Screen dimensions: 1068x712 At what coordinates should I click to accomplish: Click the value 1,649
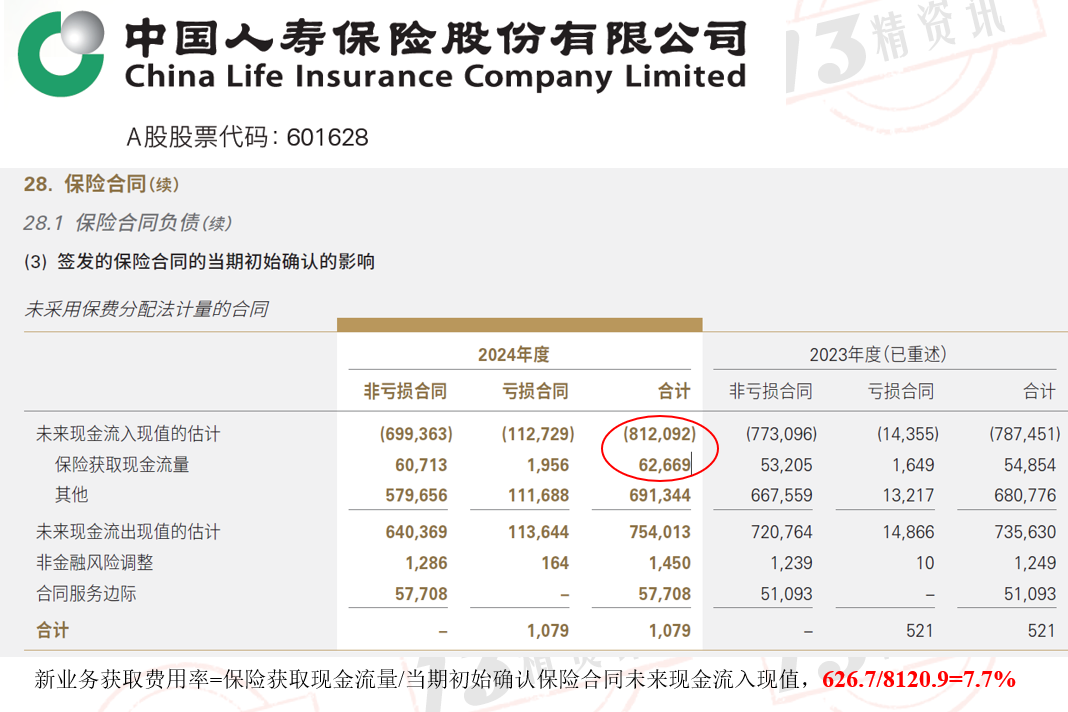(x=913, y=465)
